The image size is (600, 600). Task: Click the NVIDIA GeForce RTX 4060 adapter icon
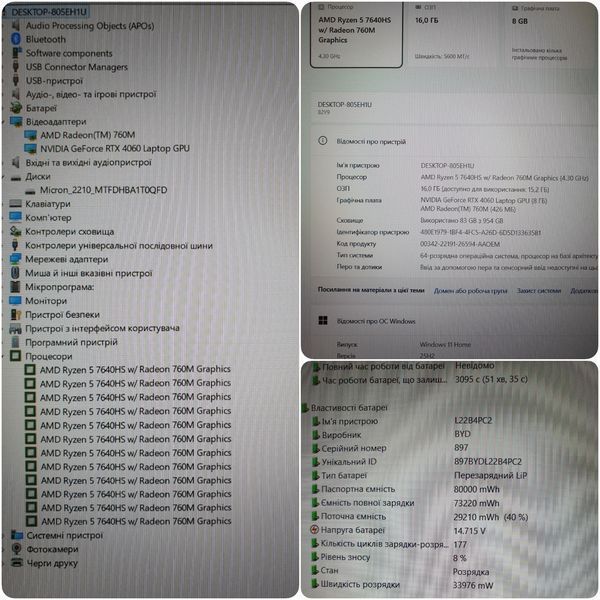tap(30, 149)
